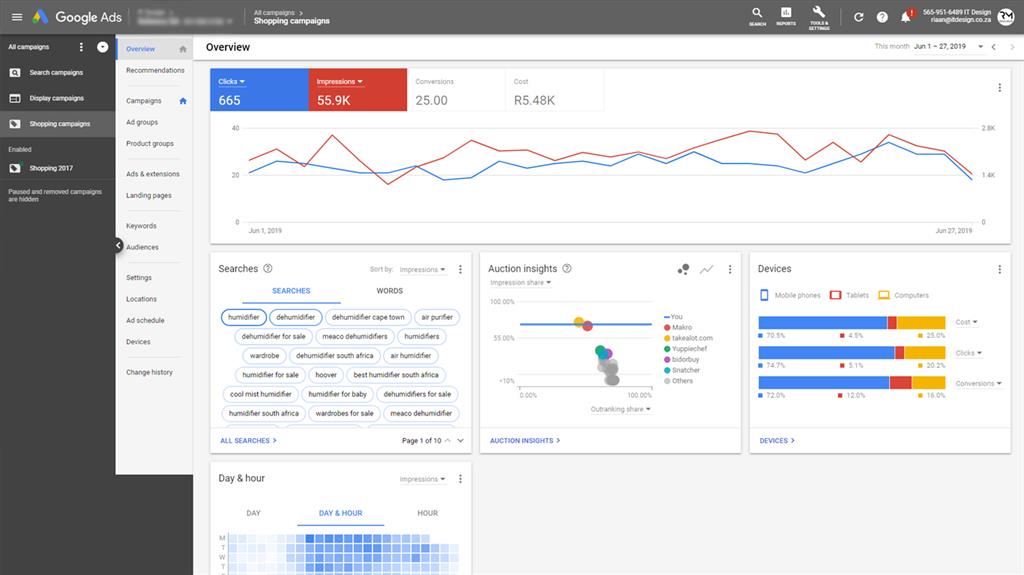Expand the Searches Sort by Impressions dropdown
Screen dimensions: 1024x575
pyautogui.click(x=422, y=270)
